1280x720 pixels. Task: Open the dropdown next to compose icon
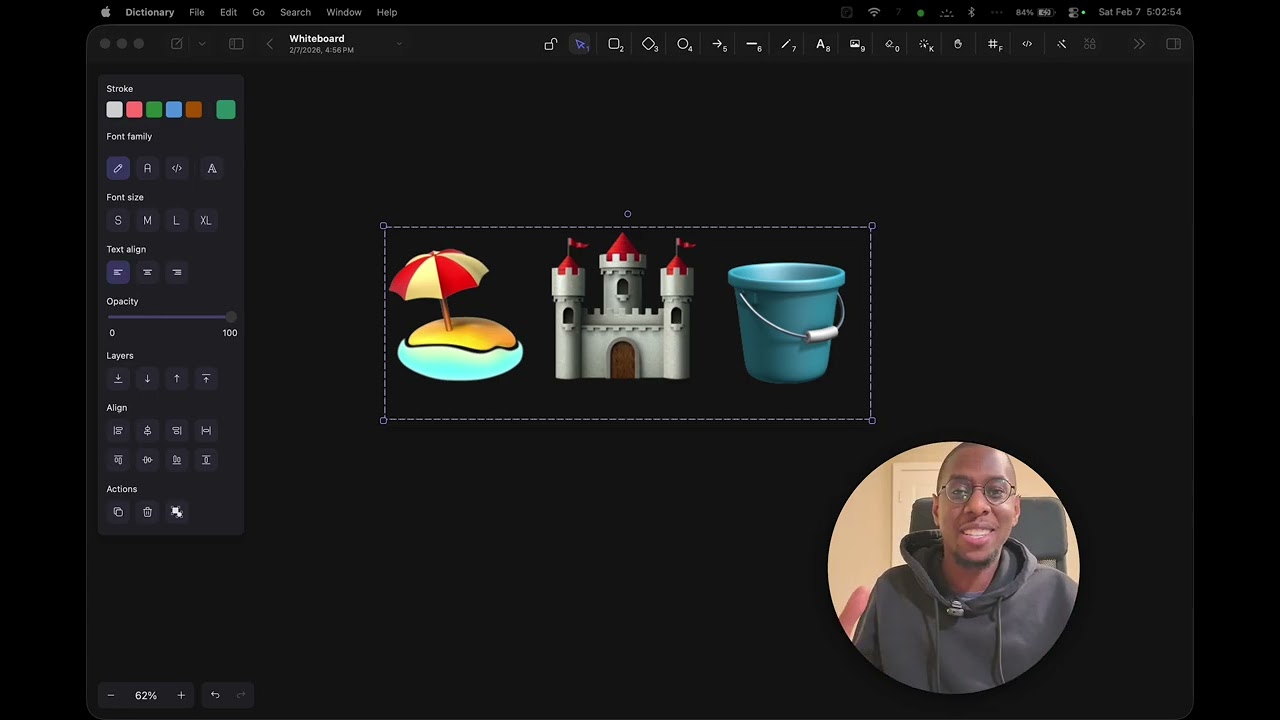(202, 44)
